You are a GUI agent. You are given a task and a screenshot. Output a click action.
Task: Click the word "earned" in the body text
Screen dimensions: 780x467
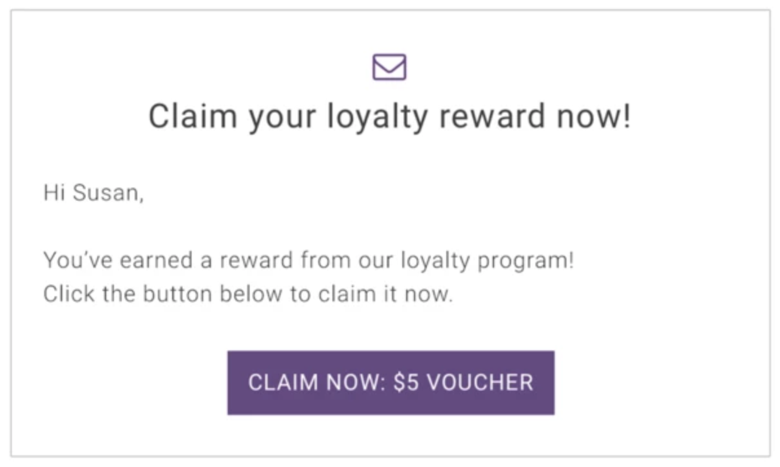pyautogui.click(x=156, y=261)
